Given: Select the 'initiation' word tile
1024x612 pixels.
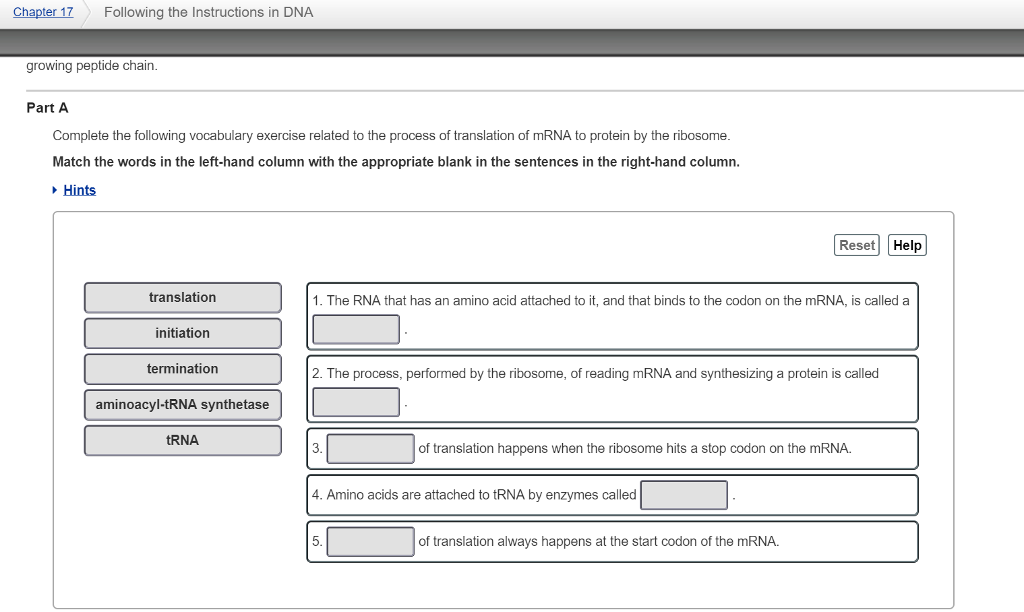Looking at the screenshot, I should pyautogui.click(x=183, y=333).
